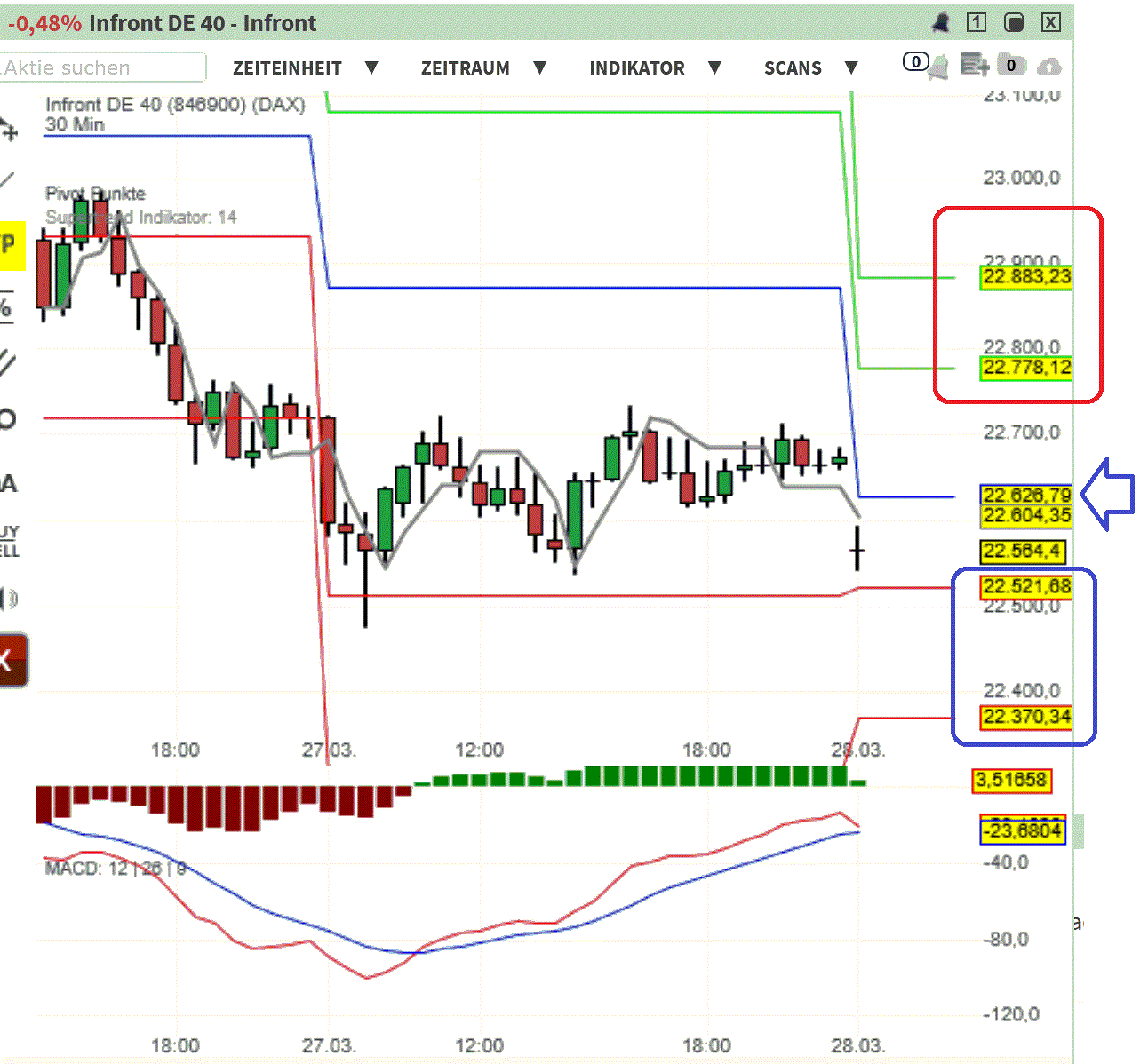Screen dimensions: 1148x1064
Task: Toggle the chart window layout view
Action: click(x=1014, y=22)
